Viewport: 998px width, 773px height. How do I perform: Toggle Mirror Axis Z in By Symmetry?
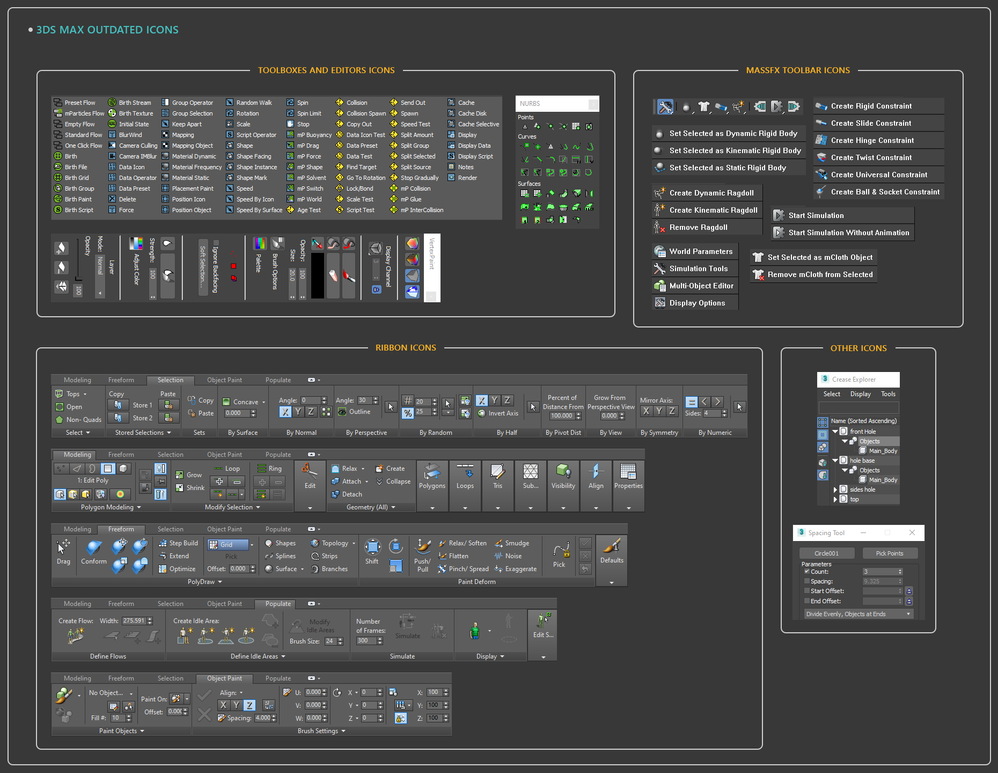pos(671,411)
